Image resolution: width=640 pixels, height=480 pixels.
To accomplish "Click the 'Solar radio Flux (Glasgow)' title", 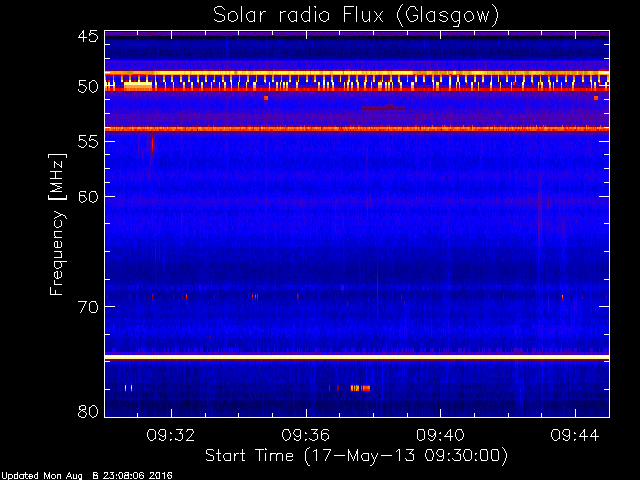I will 356,15.
